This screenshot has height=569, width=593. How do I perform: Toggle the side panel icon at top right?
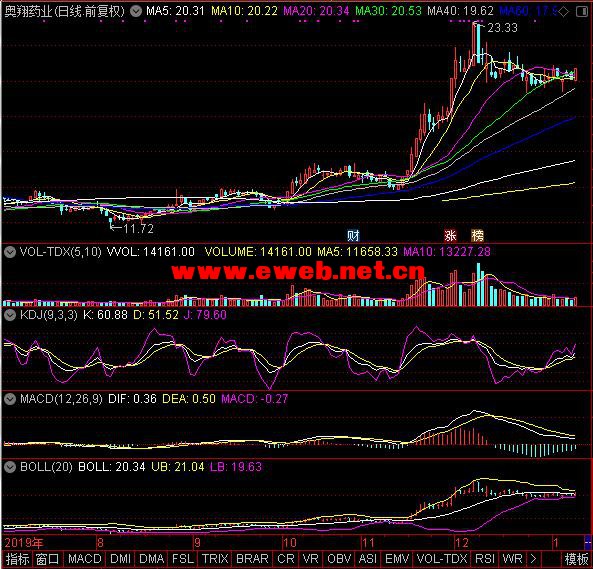[x=582, y=12]
